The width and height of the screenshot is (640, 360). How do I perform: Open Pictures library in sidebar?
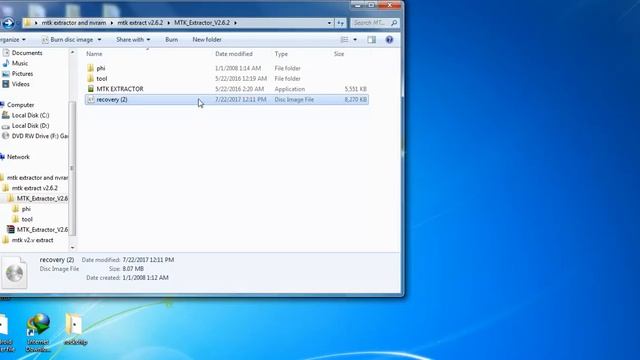point(22,73)
